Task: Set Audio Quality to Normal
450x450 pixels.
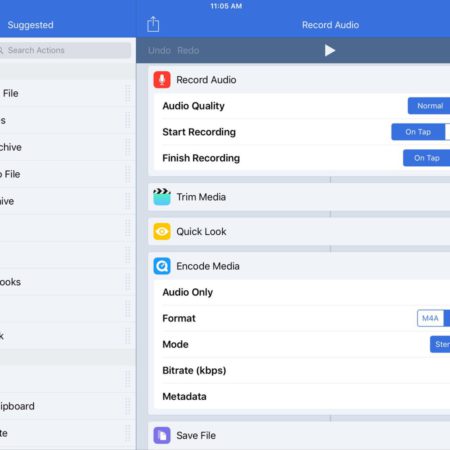Action: point(429,106)
